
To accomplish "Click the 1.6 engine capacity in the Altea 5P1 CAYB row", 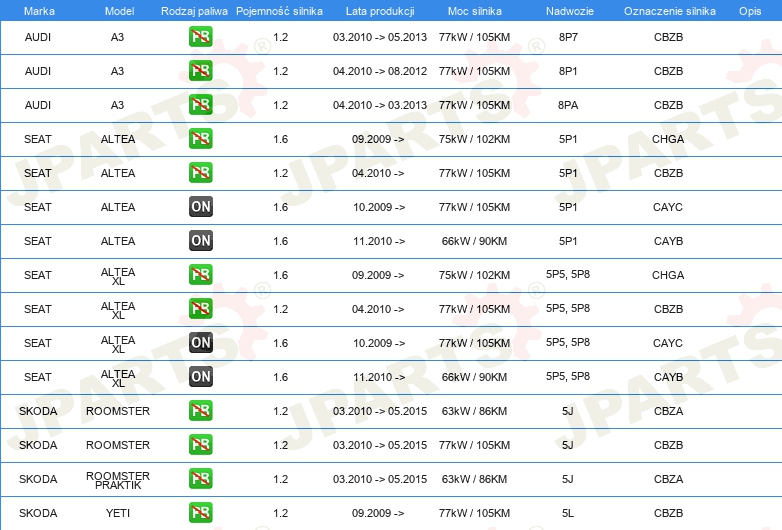I will coord(280,241).
